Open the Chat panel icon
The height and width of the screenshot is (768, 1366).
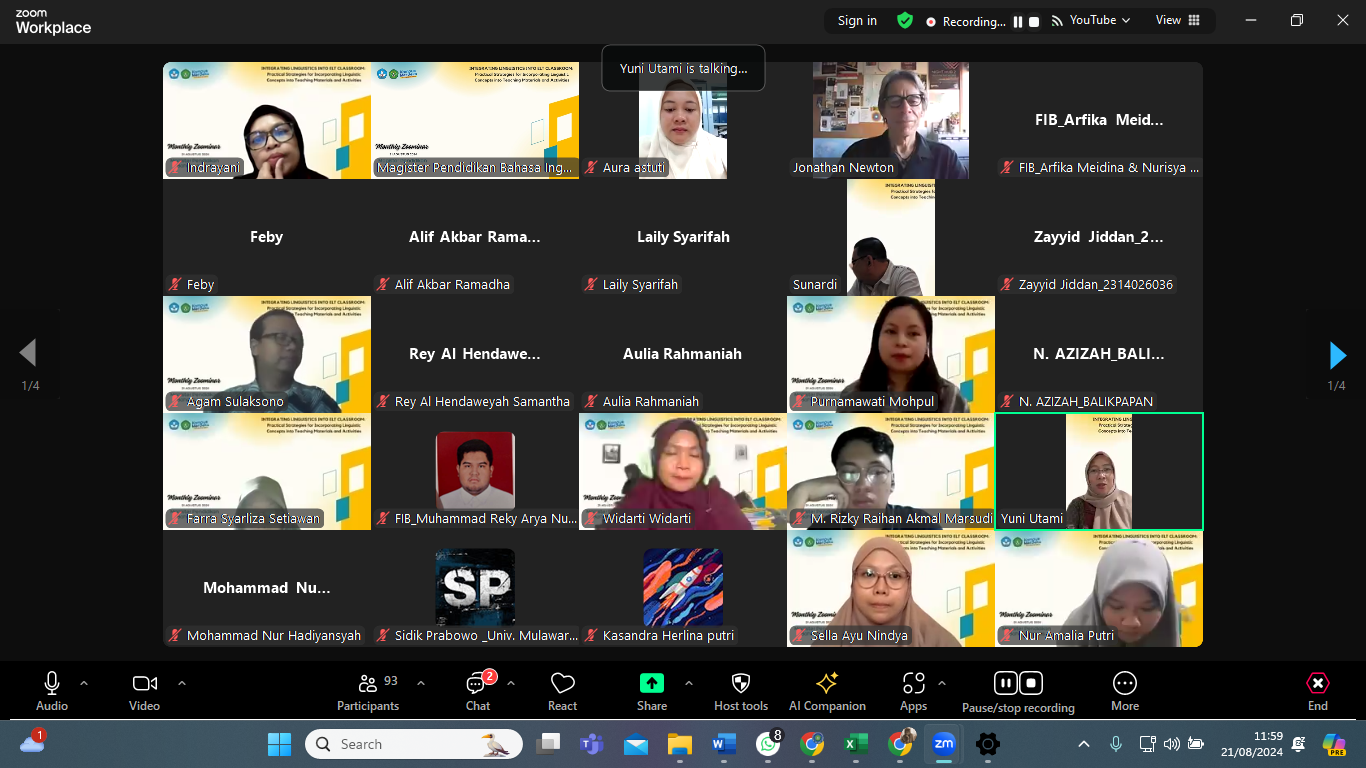pos(477,691)
